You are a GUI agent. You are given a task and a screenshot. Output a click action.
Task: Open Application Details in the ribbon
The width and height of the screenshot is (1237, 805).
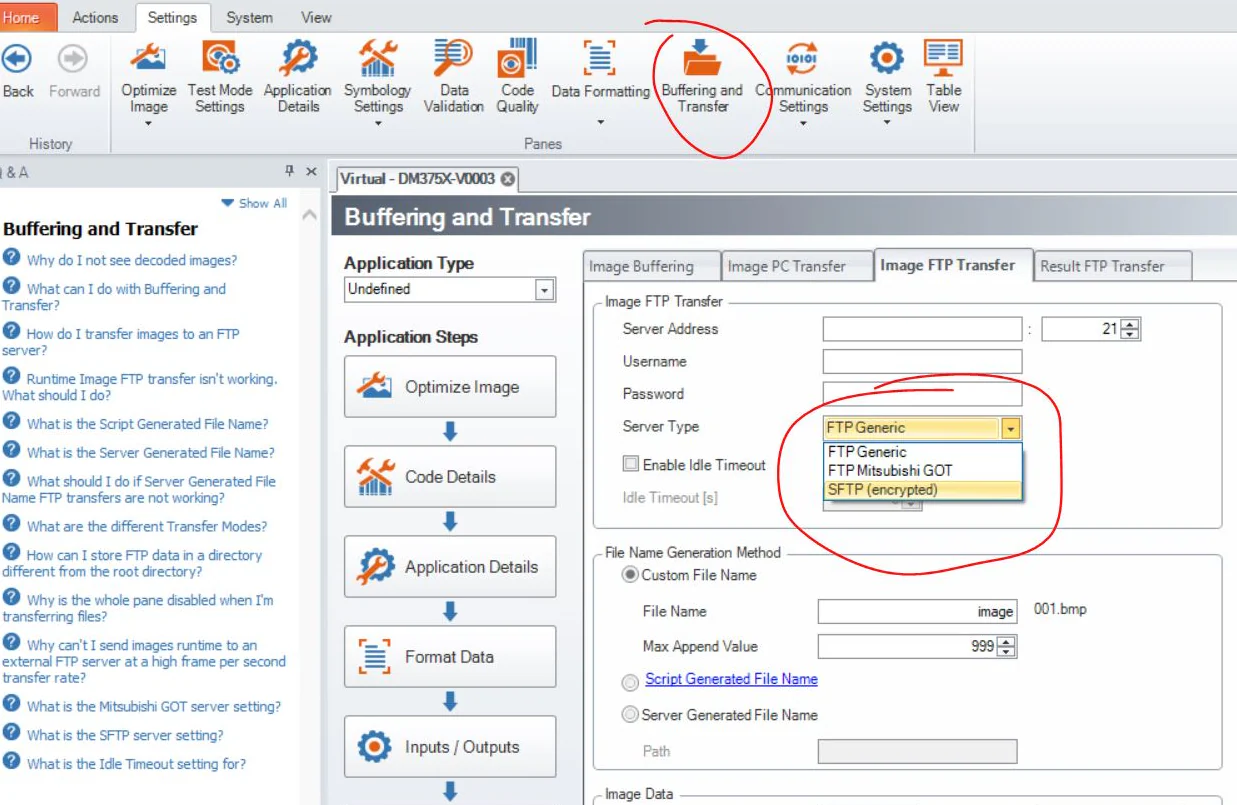298,60
